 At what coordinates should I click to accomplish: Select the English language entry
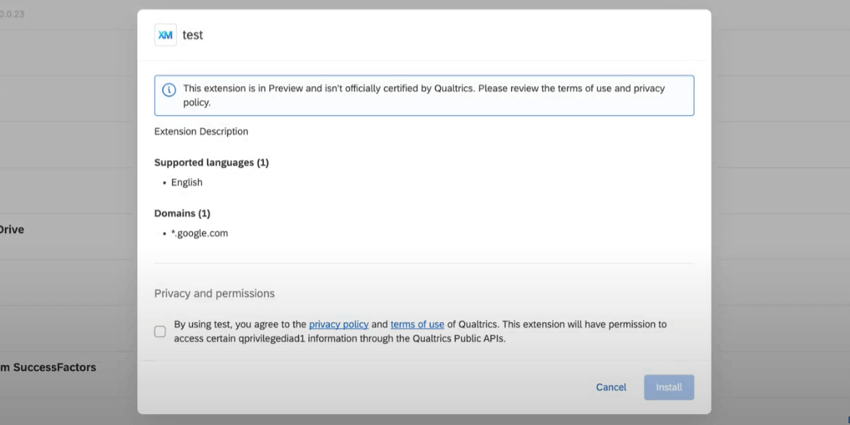187,182
